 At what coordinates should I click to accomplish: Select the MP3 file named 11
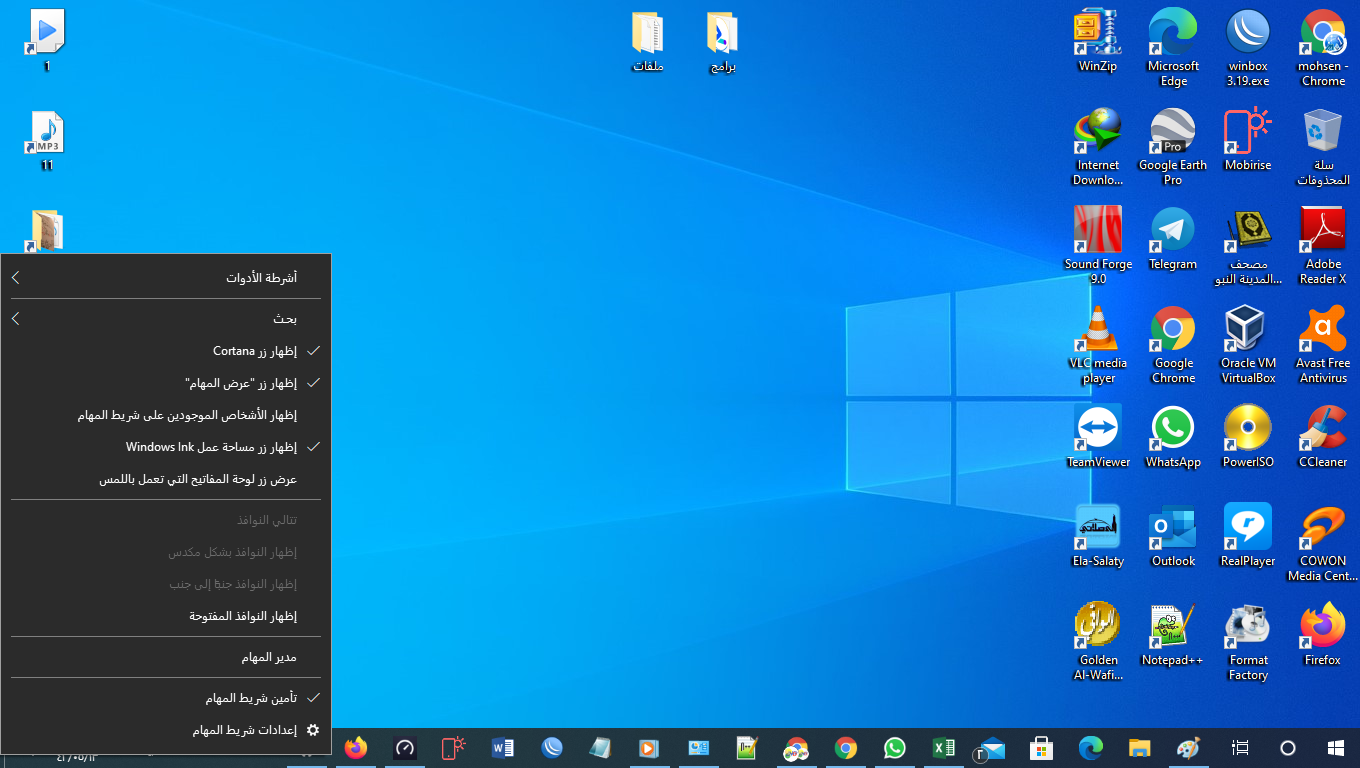pyautogui.click(x=46, y=141)
